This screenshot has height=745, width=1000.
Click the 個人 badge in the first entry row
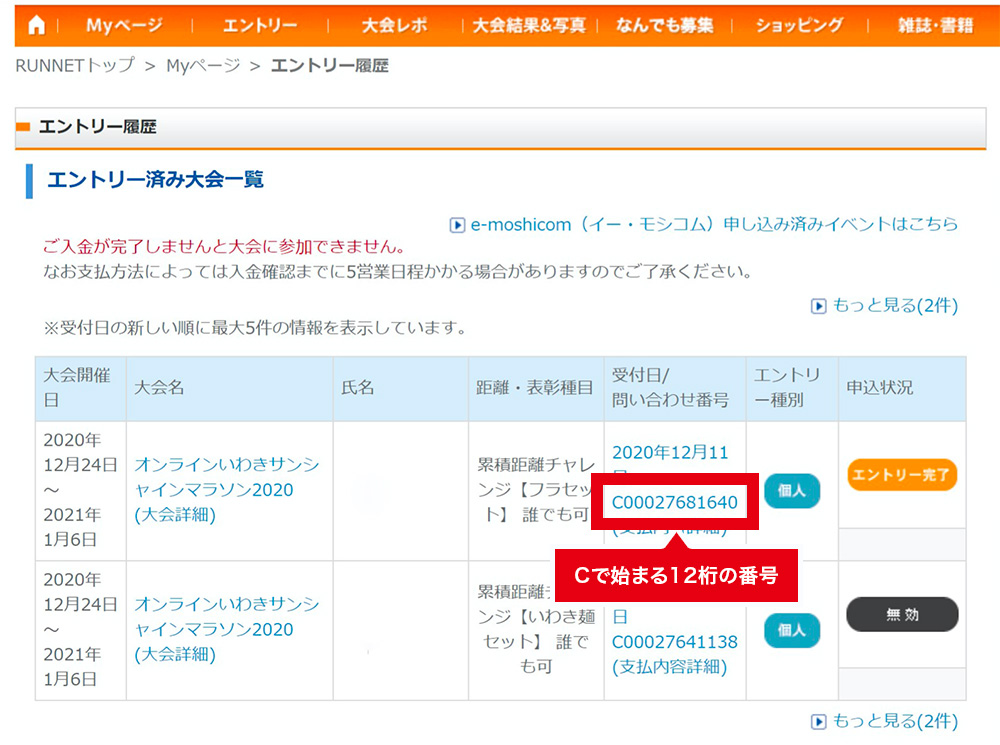coord(792,491)
